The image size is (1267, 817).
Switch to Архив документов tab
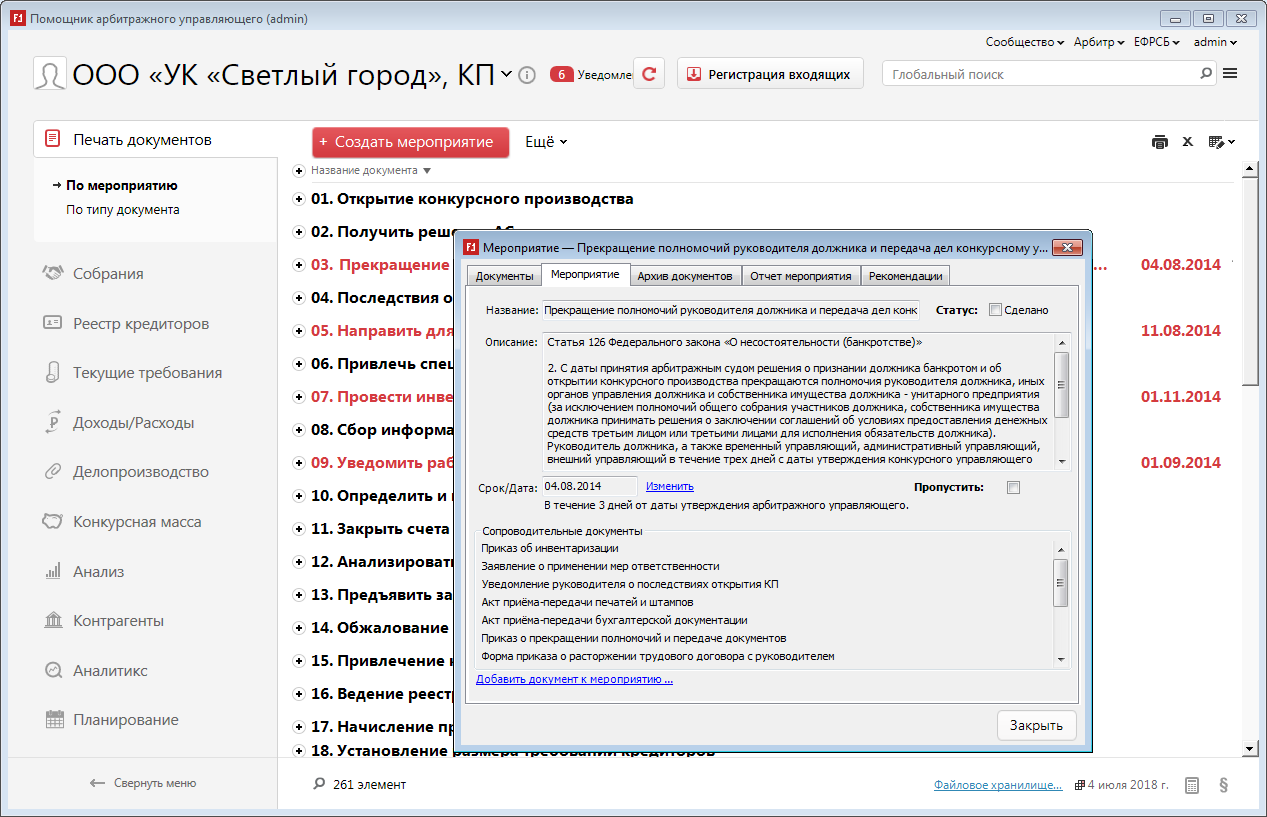(685, 276)
